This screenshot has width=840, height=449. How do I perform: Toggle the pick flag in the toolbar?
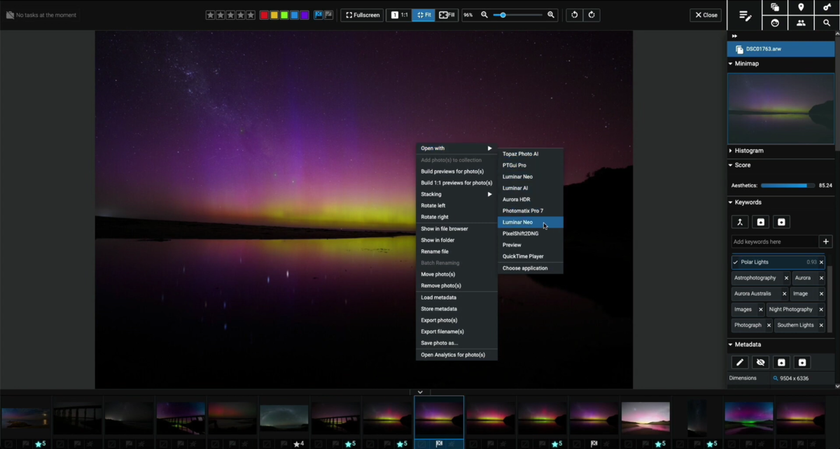pos(319,15)
